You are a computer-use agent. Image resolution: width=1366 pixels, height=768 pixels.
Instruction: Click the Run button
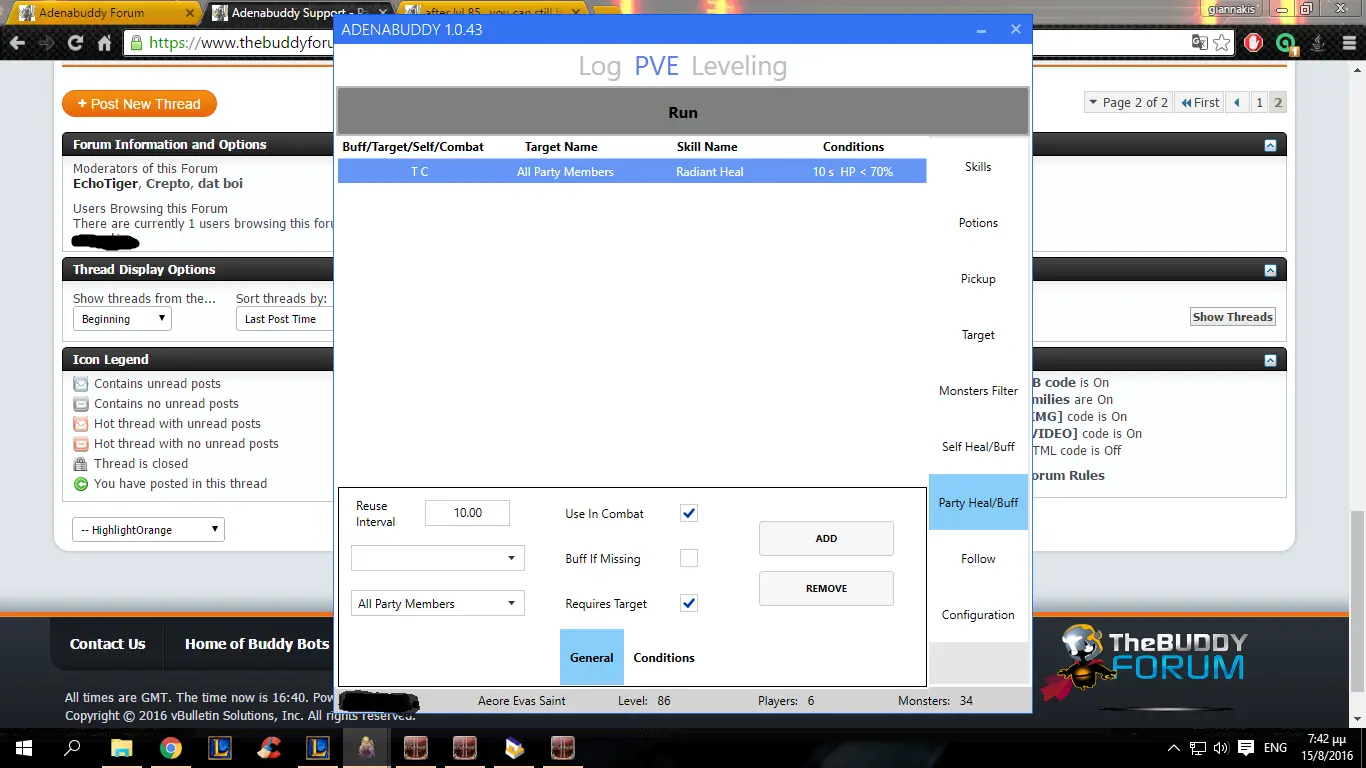pos(683,112)
